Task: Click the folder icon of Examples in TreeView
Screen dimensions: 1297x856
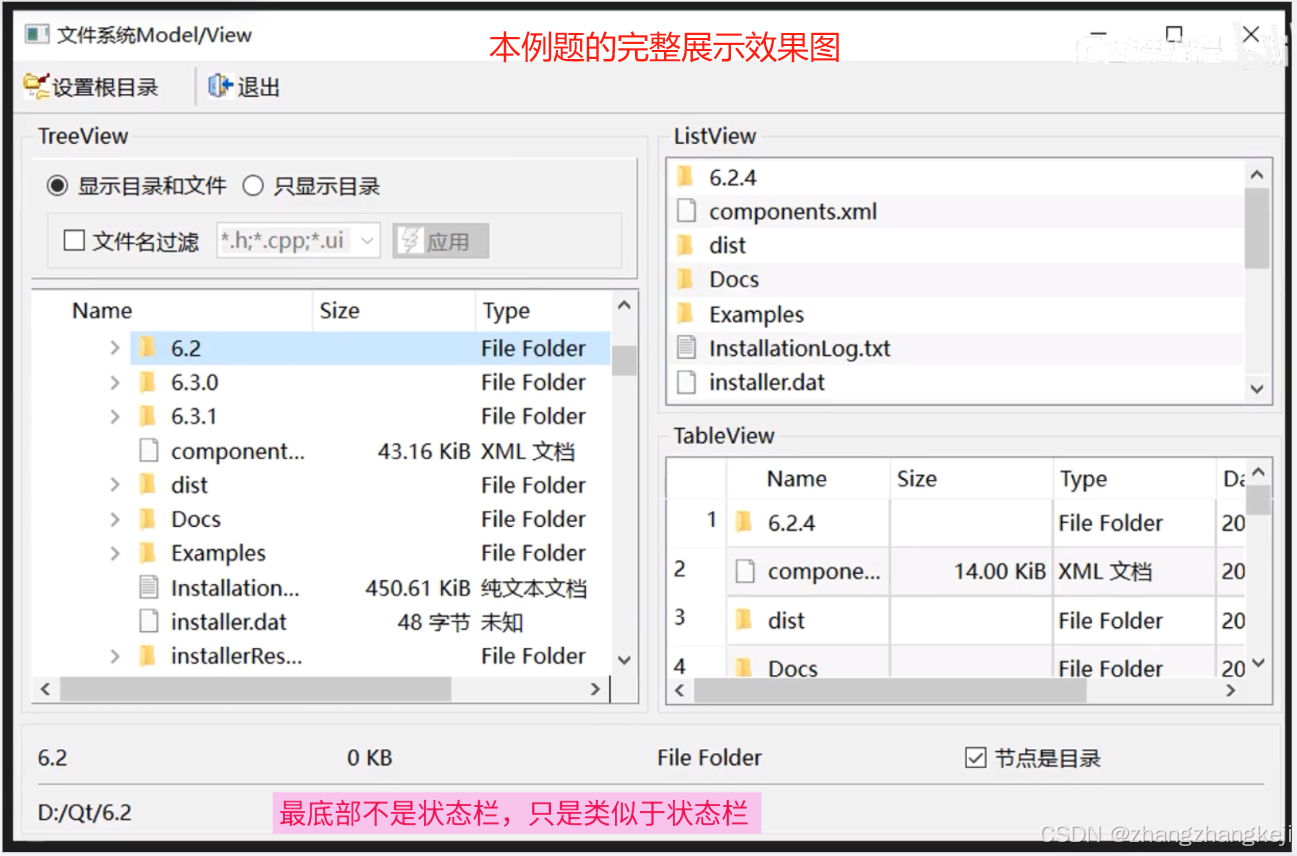Action: pyautogui.click(x=148, y=552)
